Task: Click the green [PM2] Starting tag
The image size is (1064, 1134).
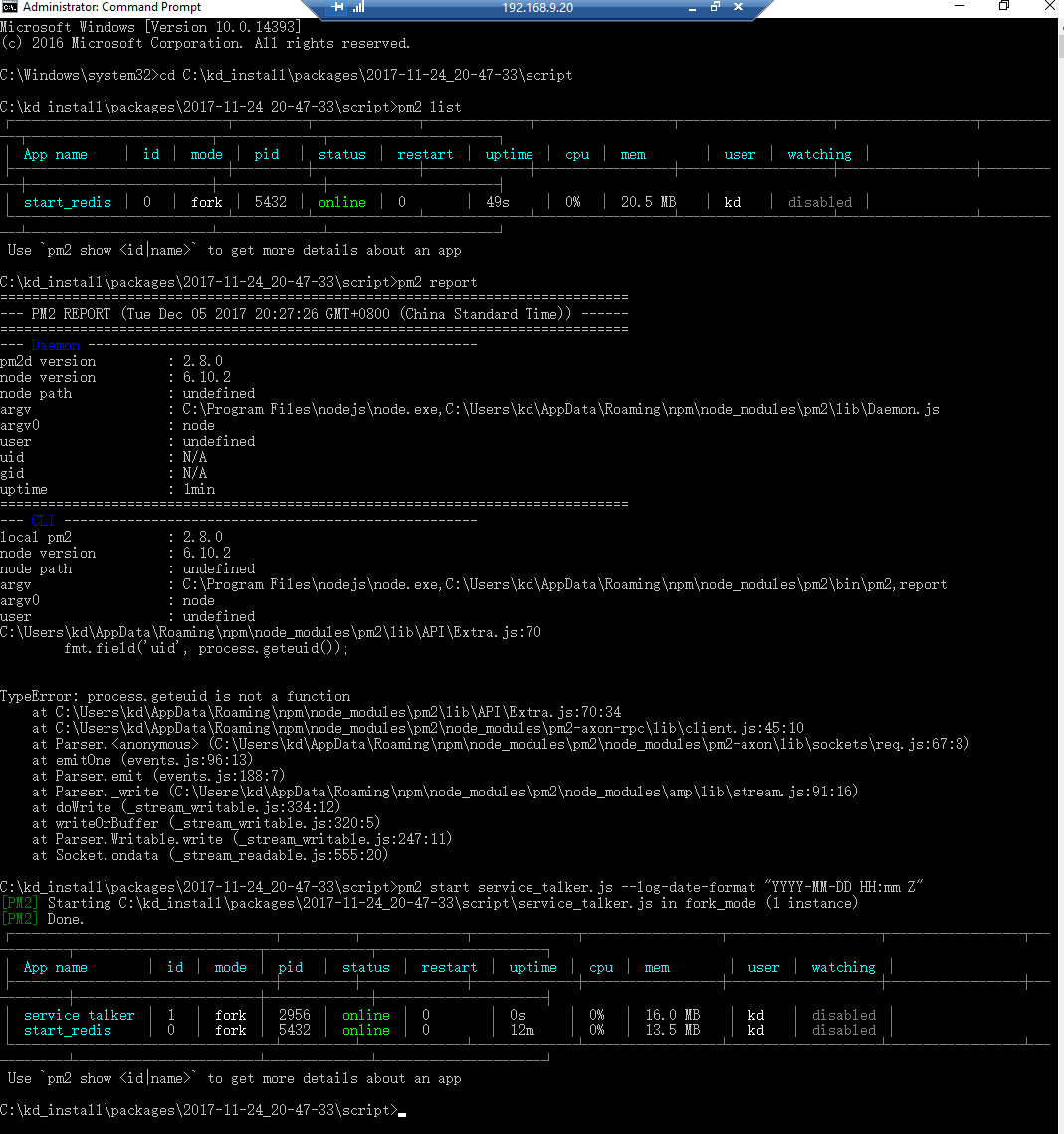Action: (x=20, y=903)
